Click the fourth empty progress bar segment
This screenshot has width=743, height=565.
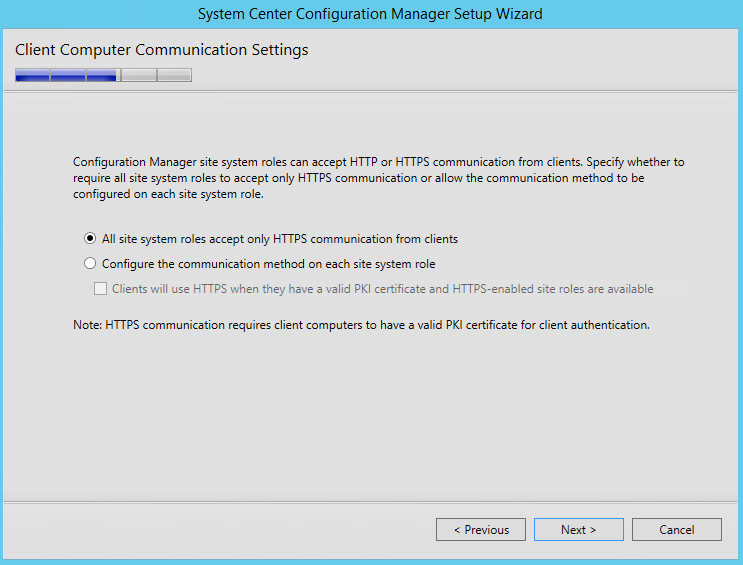point(139,75)
